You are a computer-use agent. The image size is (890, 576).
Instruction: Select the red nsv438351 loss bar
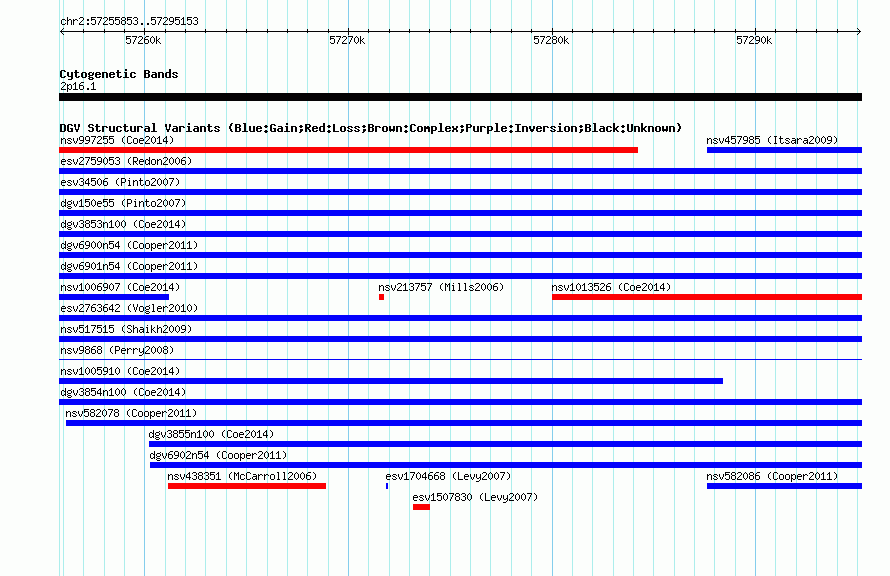[247, 486]
